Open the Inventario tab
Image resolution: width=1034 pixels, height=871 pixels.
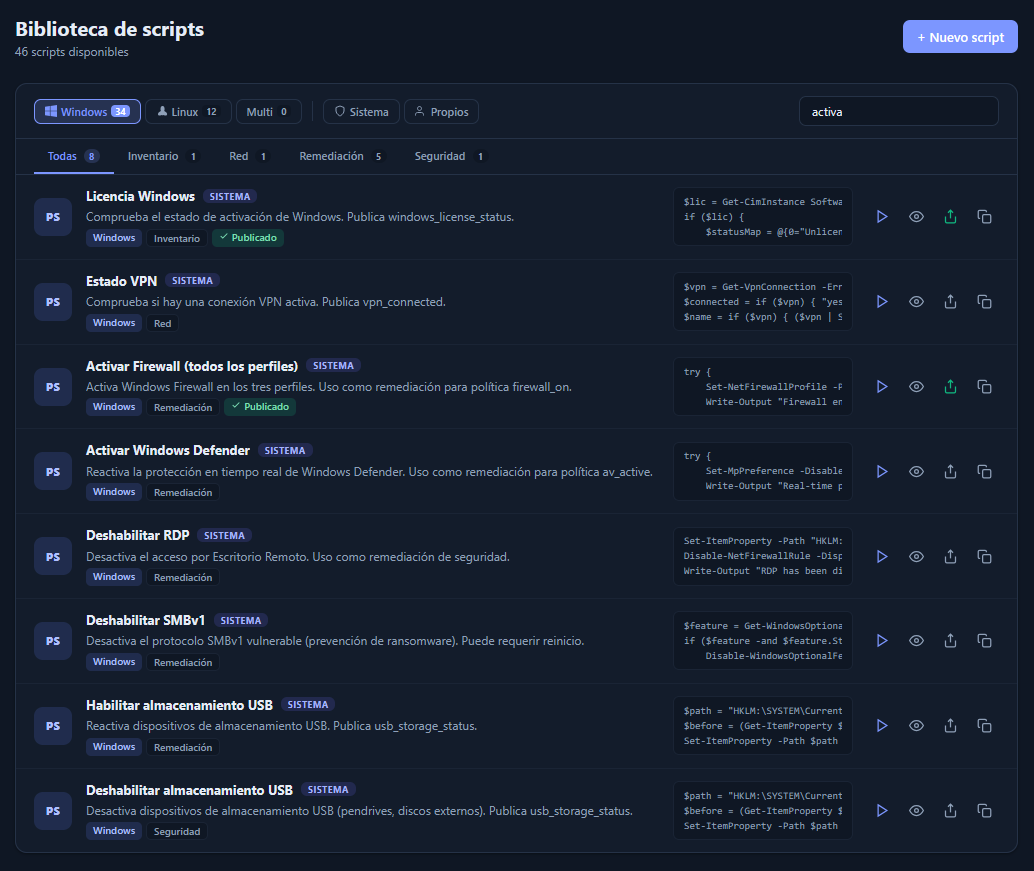point(163,157)
